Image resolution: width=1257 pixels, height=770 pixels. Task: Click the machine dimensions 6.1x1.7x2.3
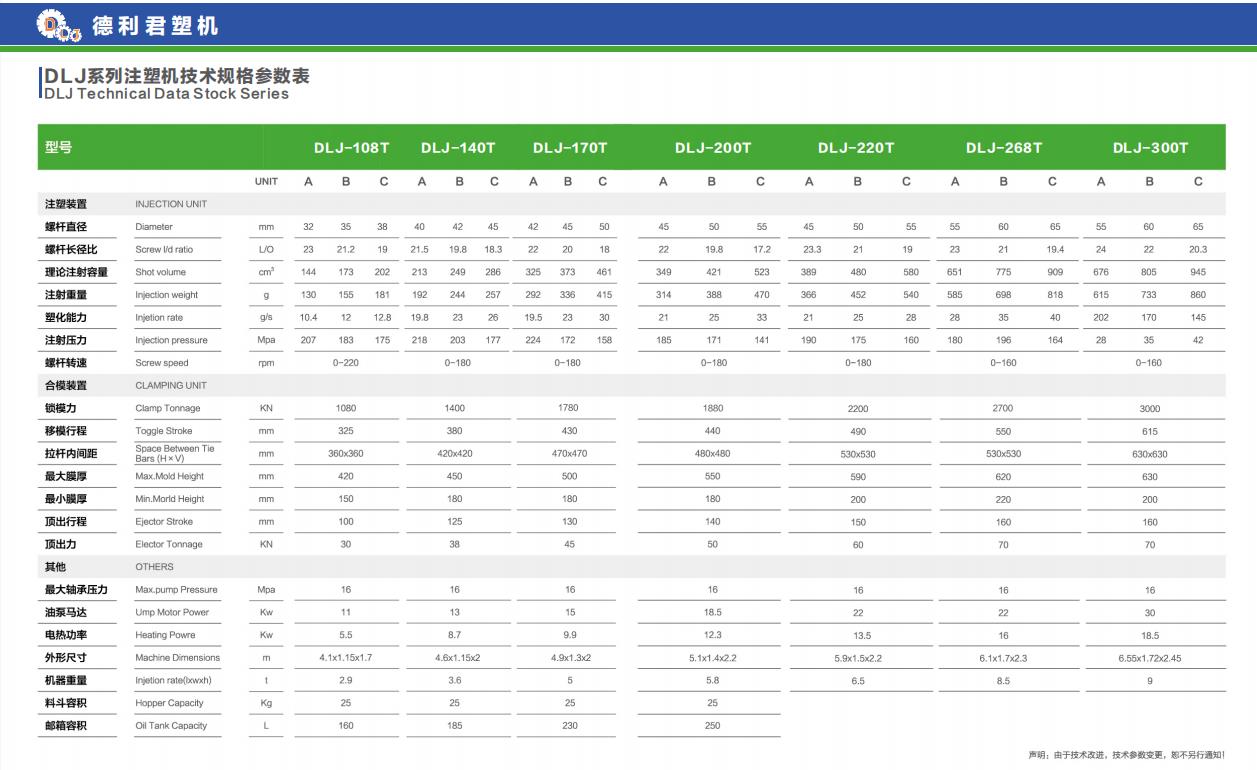[1003, 658]
